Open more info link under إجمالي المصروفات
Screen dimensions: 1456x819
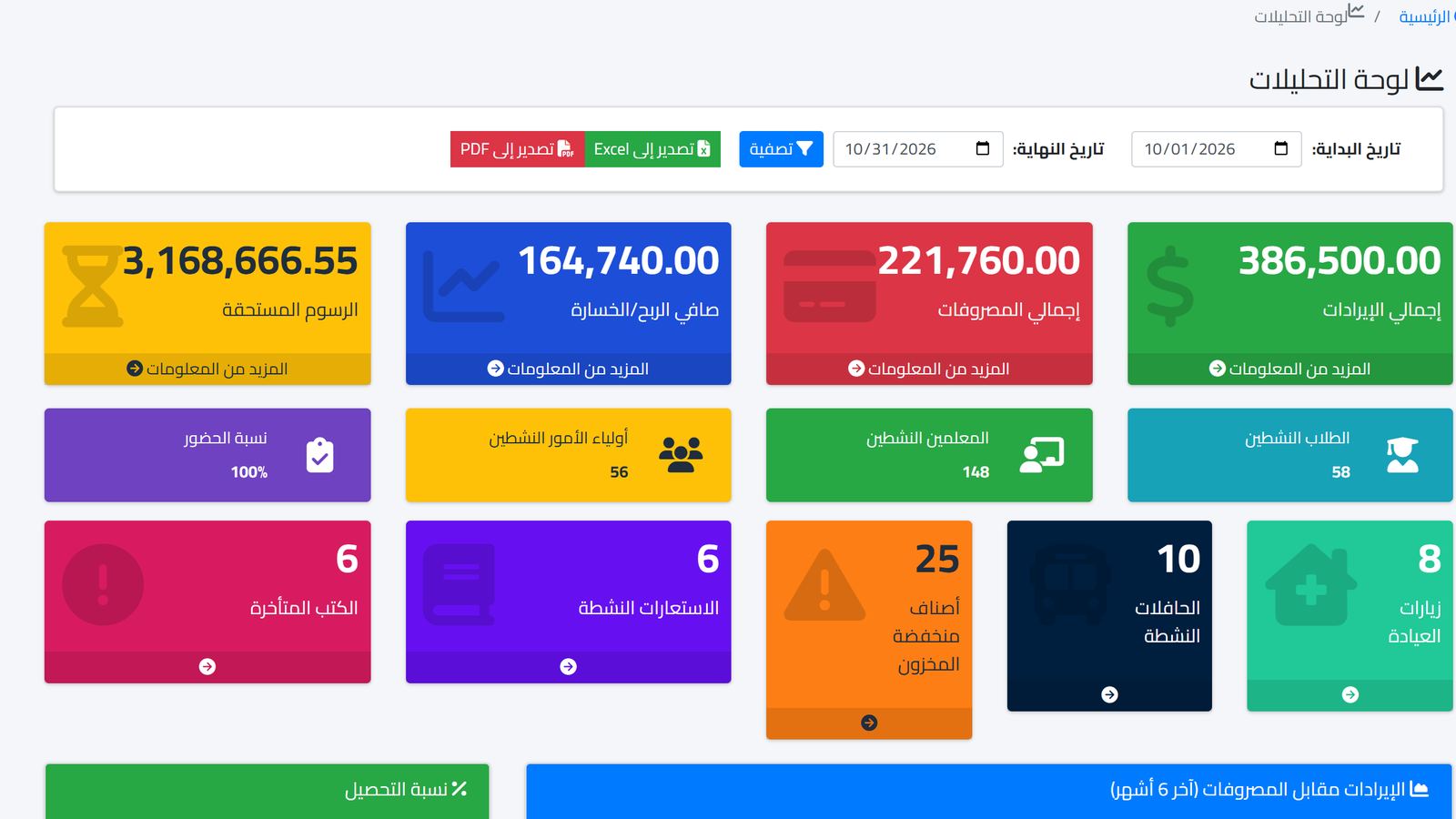(x=929, y=369)
